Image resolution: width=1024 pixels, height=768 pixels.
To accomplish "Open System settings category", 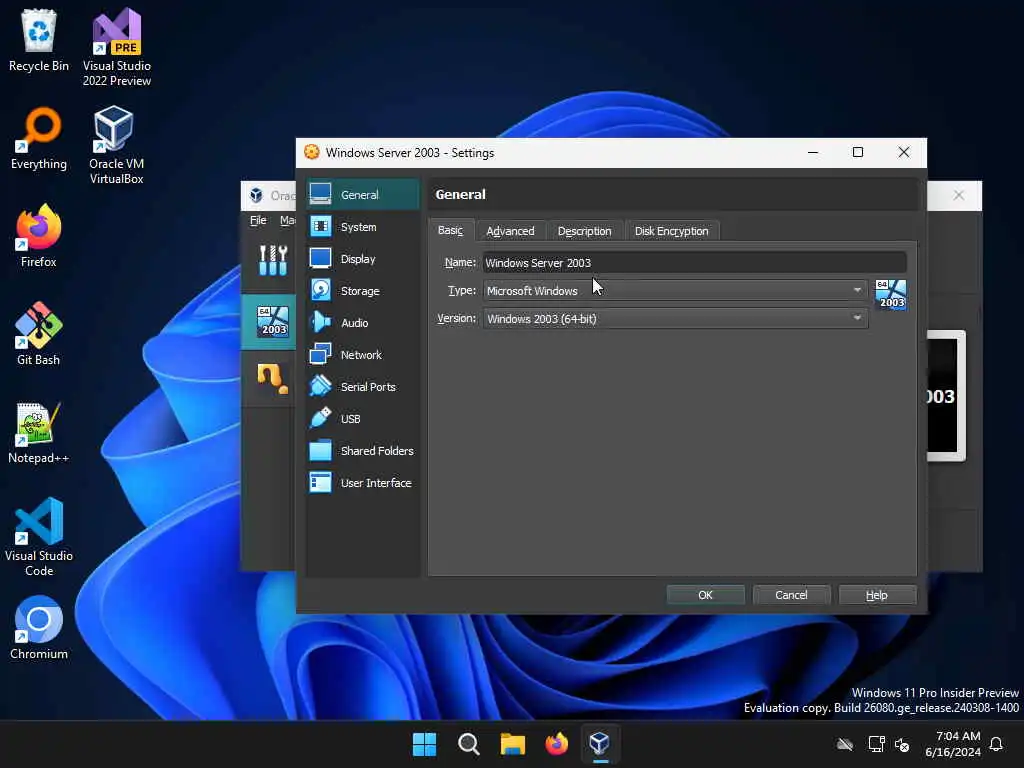I will coord(362,227).
